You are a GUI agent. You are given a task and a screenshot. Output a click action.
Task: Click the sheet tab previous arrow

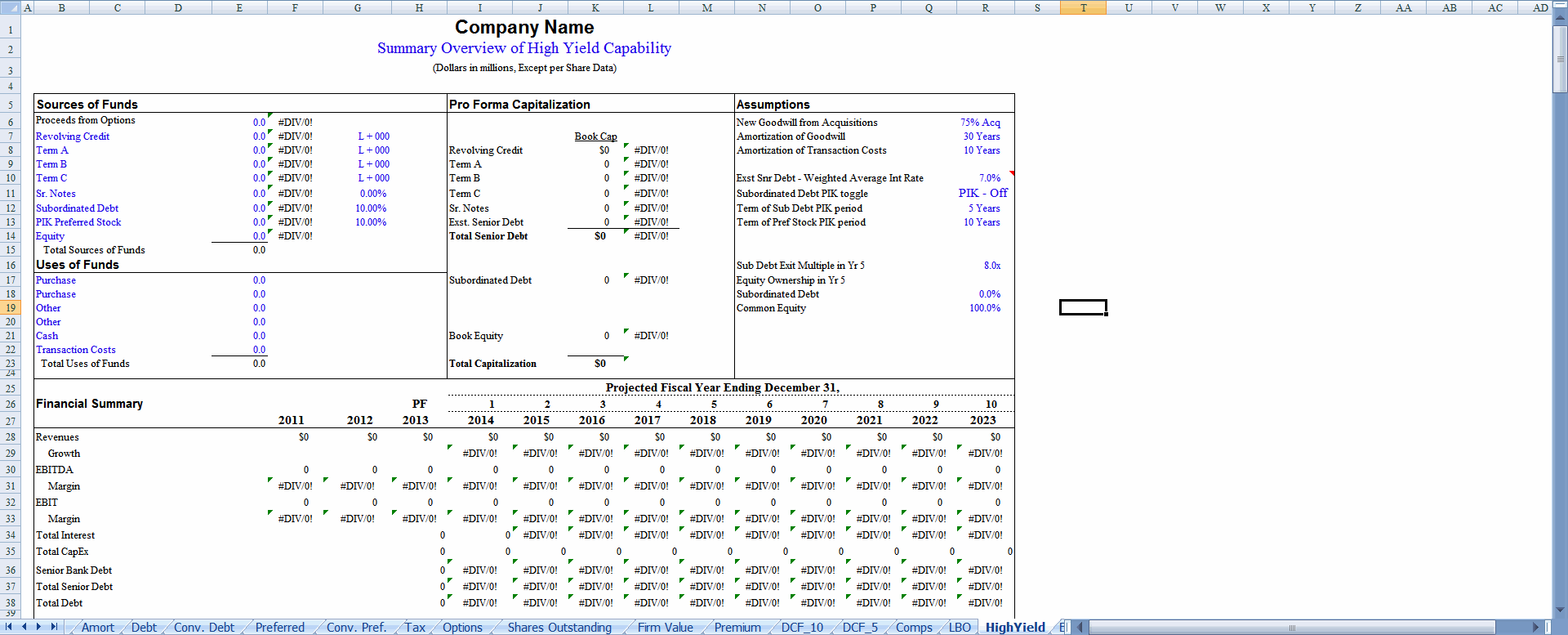tap(24, 627)
